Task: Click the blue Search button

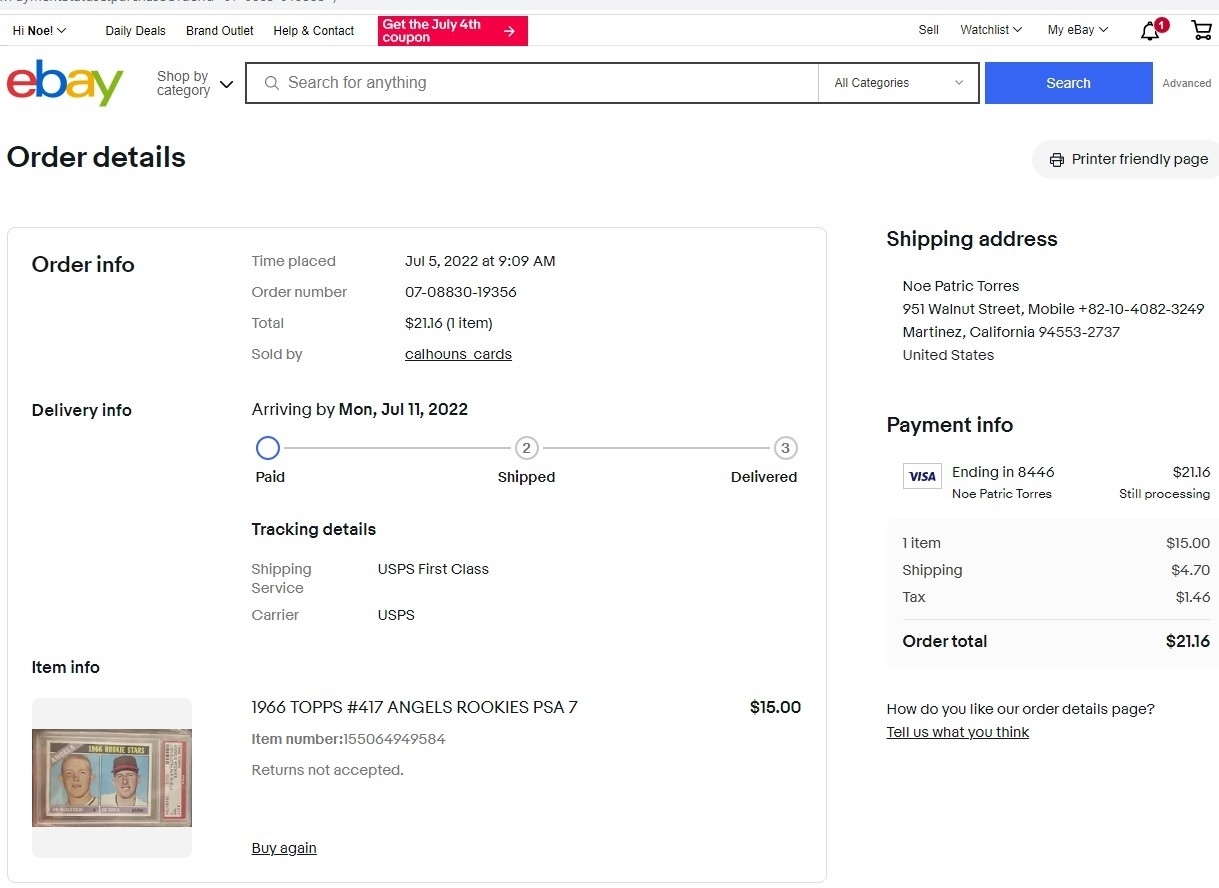Action: coord(1068,83)
